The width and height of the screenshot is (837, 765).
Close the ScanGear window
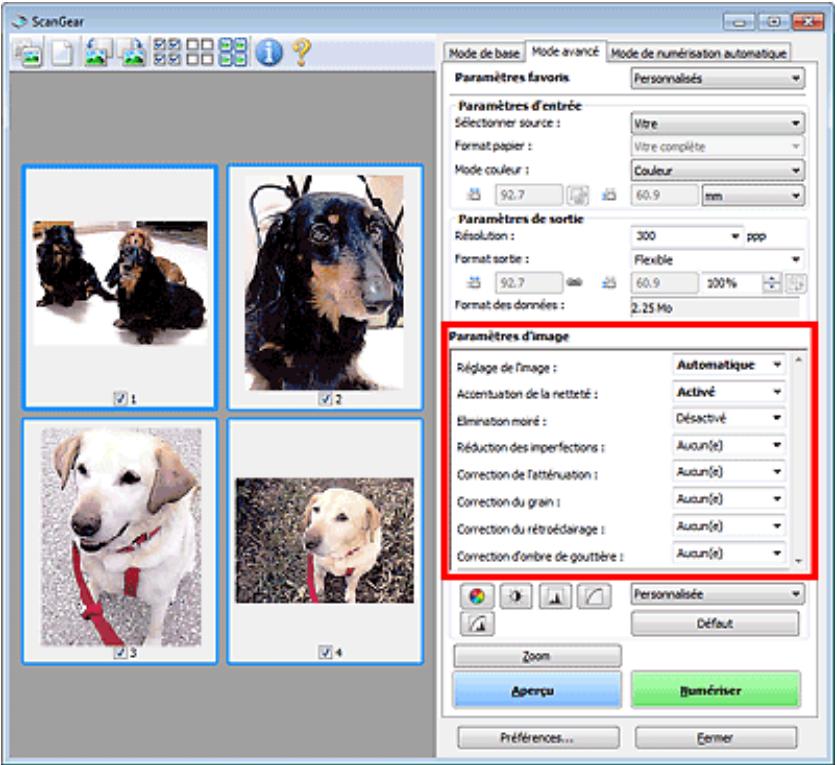(x=809, y=22)
